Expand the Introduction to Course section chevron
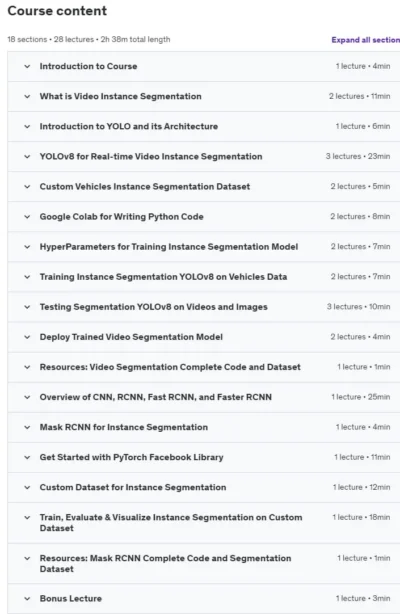Screen dimensions: 400x614 [27, 67]
